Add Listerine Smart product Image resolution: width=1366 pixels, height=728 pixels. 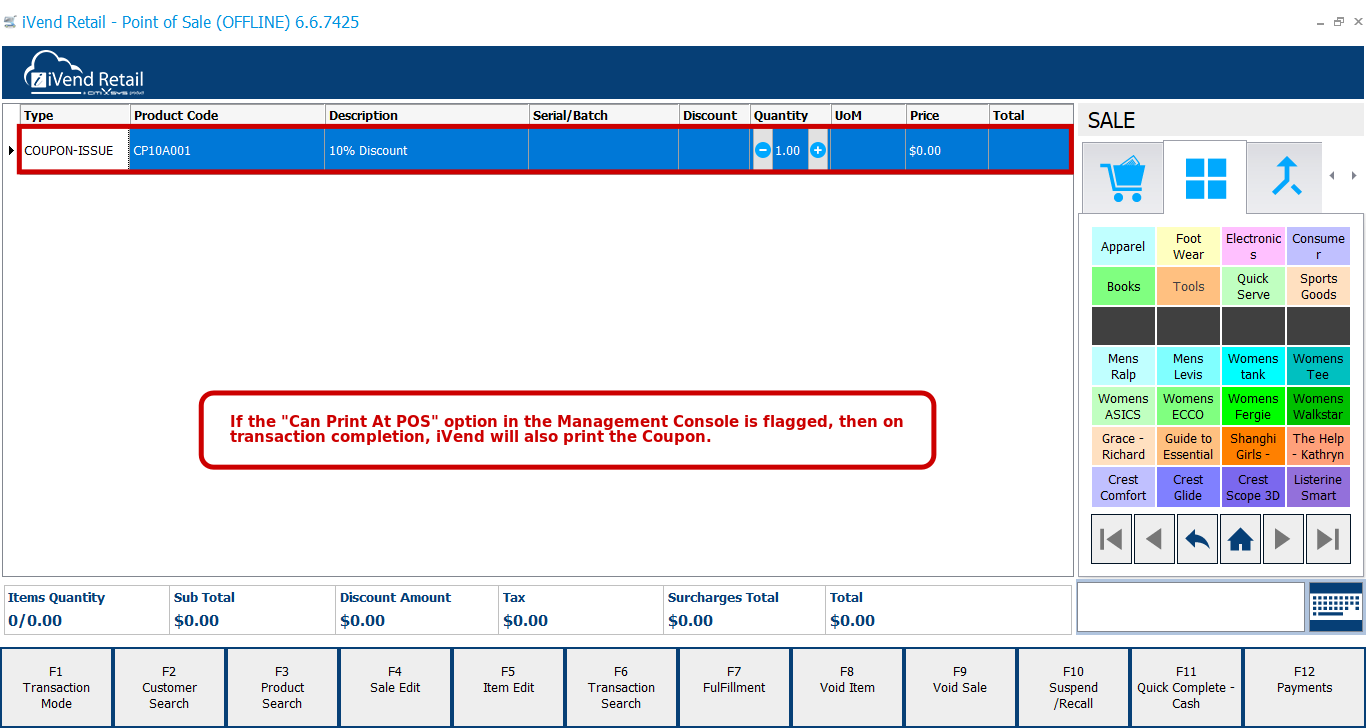coord(1318,487)
